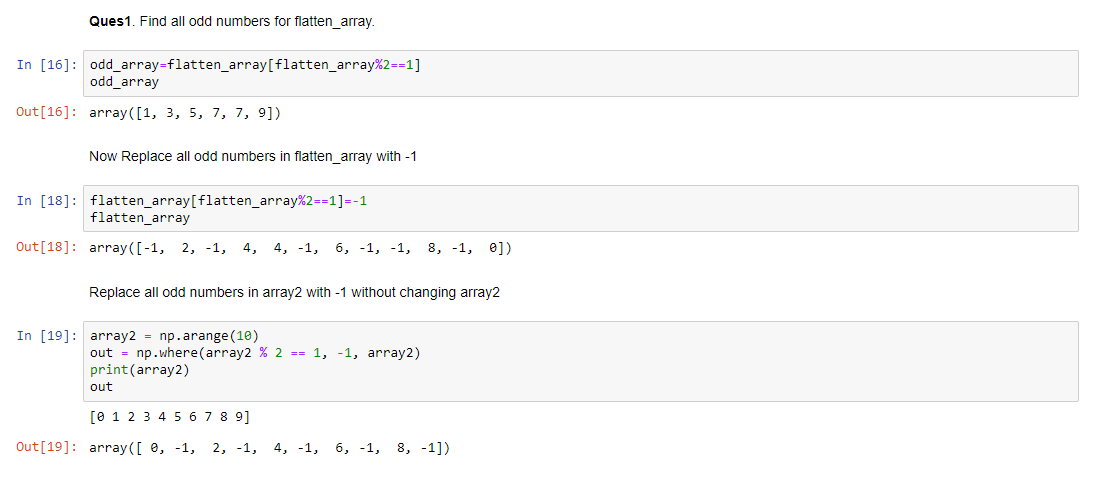Click into the In [19] code cell
The width and height of the screenshot is (1093, 478).
581,361
